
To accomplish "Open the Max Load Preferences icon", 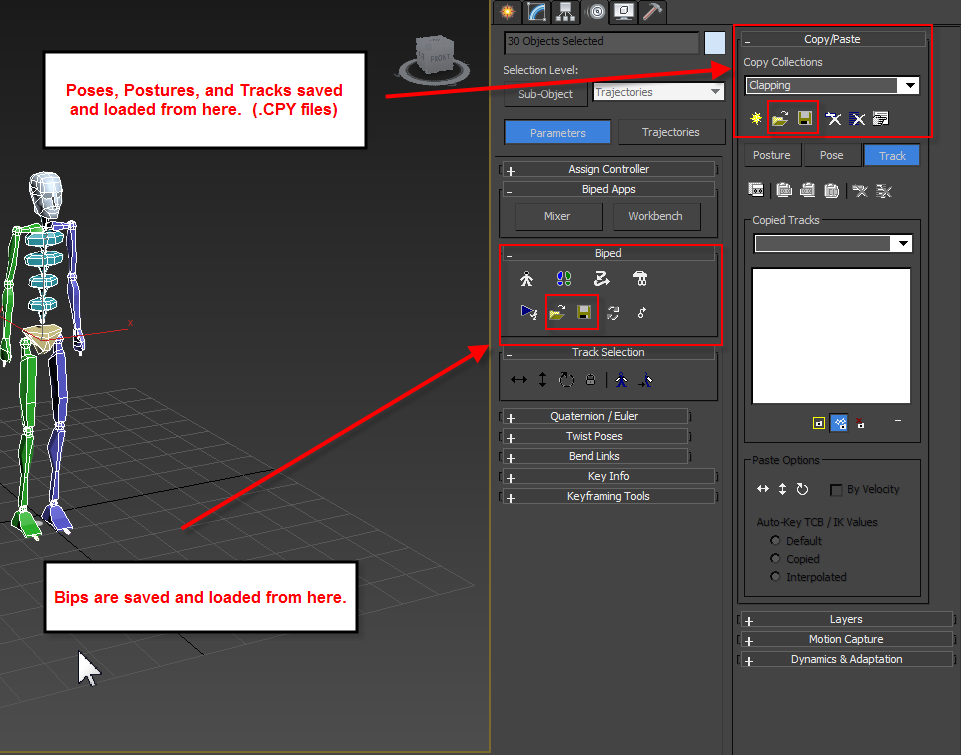I will tap(881, 118).
